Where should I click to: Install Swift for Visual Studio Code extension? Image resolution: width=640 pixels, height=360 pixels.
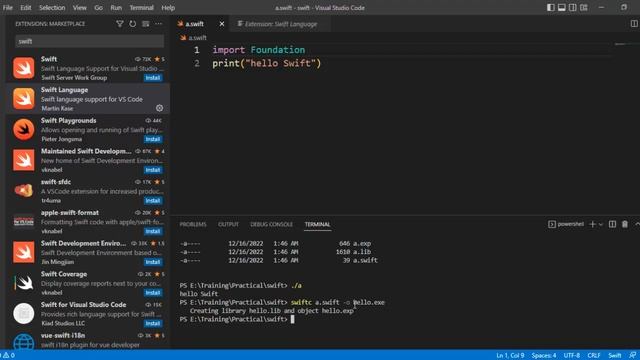153,323
